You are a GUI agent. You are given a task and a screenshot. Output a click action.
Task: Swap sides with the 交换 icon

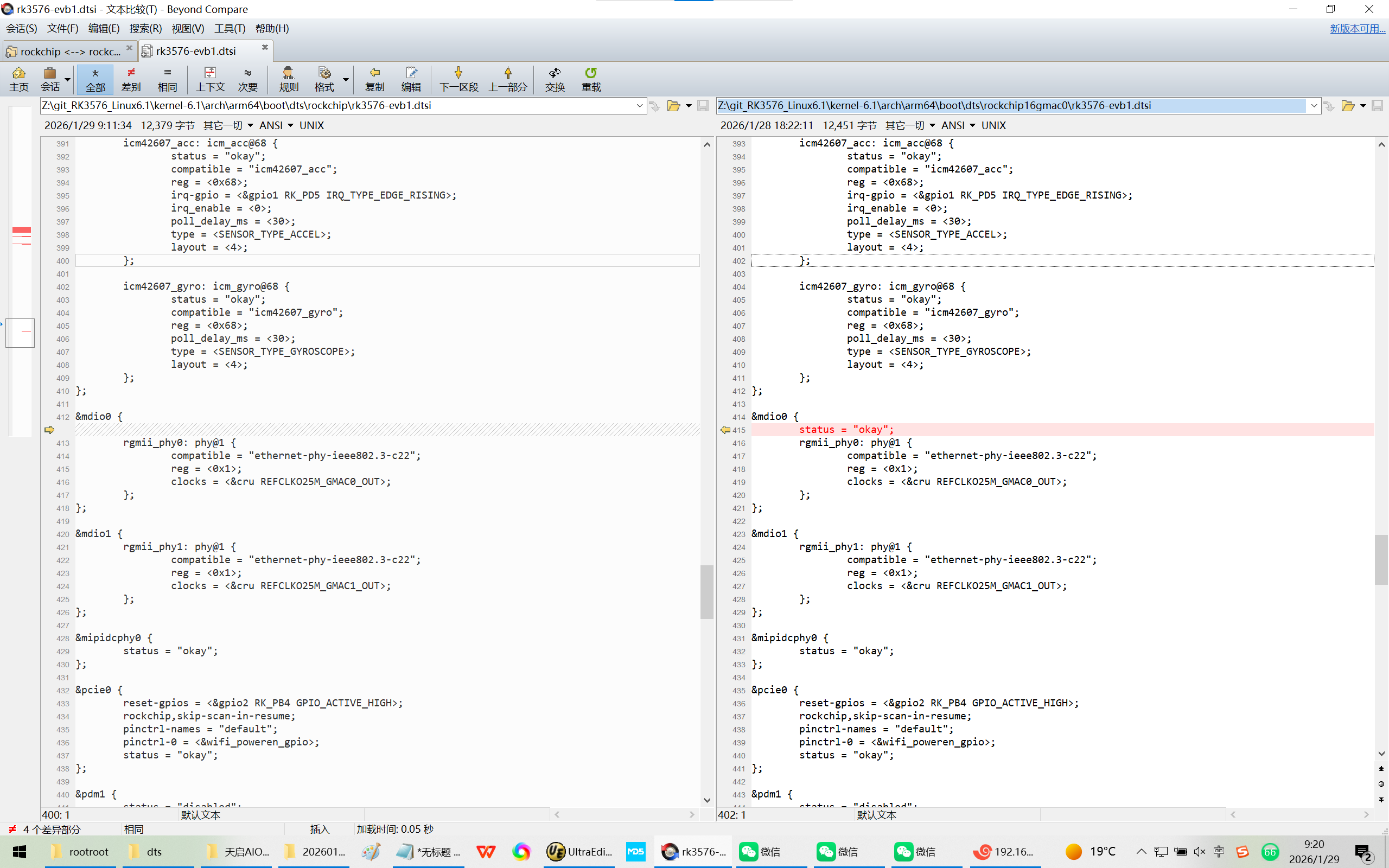click(x=555, y=79)
